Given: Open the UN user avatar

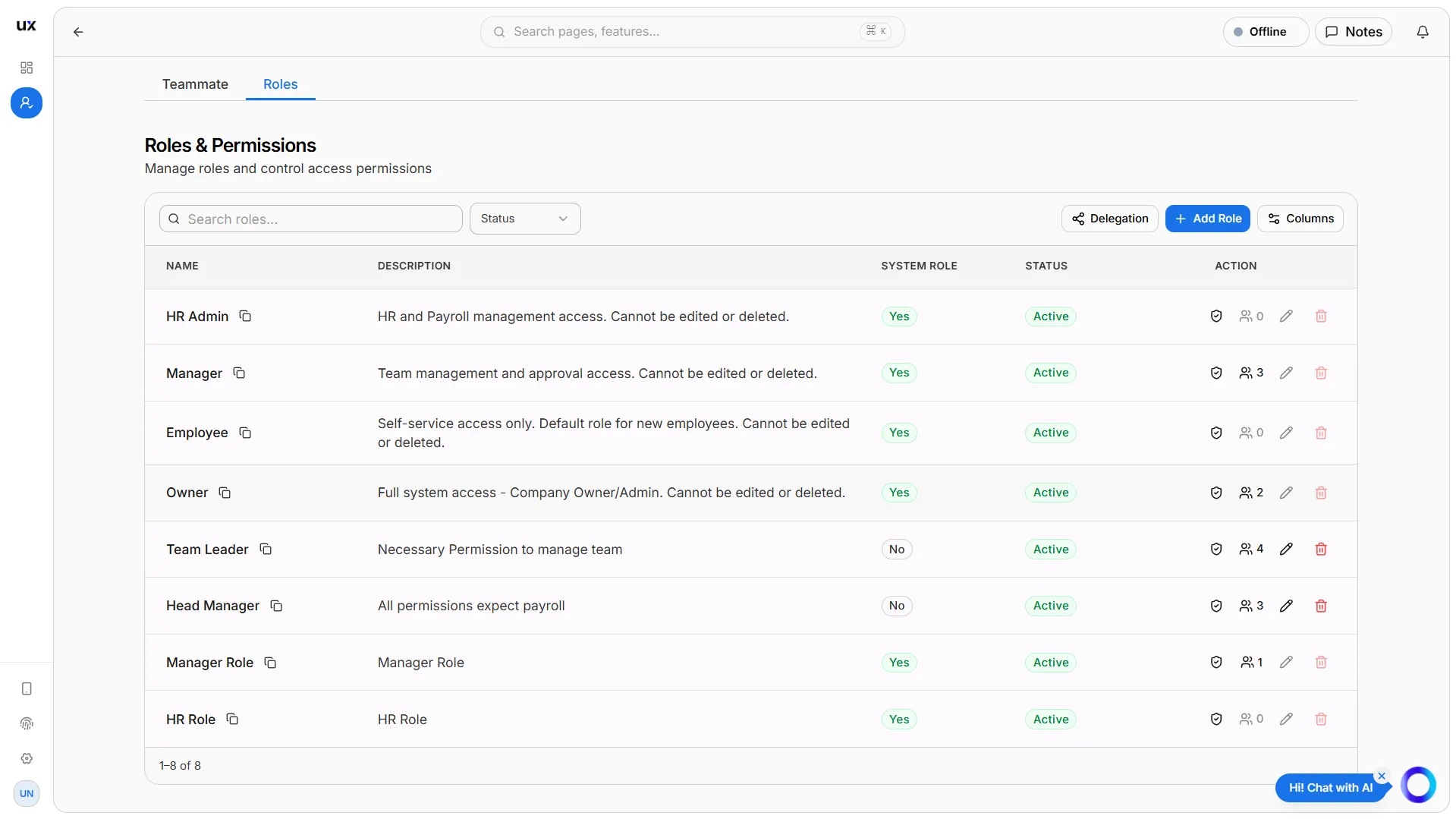Looking at the screenshot, I should coord(27,793).
